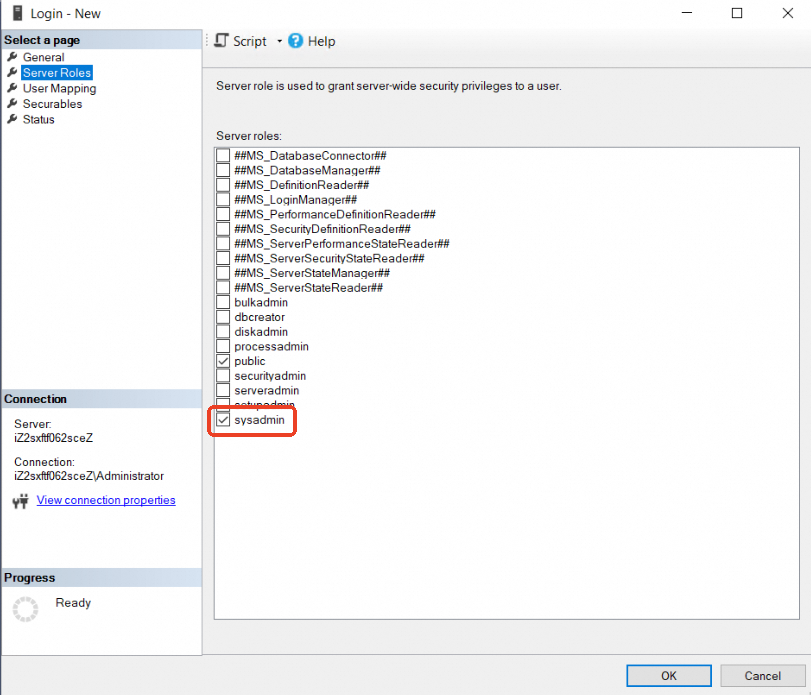Check the bulkadmin role checkbox

pyautogui.click(x=223, y=302)
